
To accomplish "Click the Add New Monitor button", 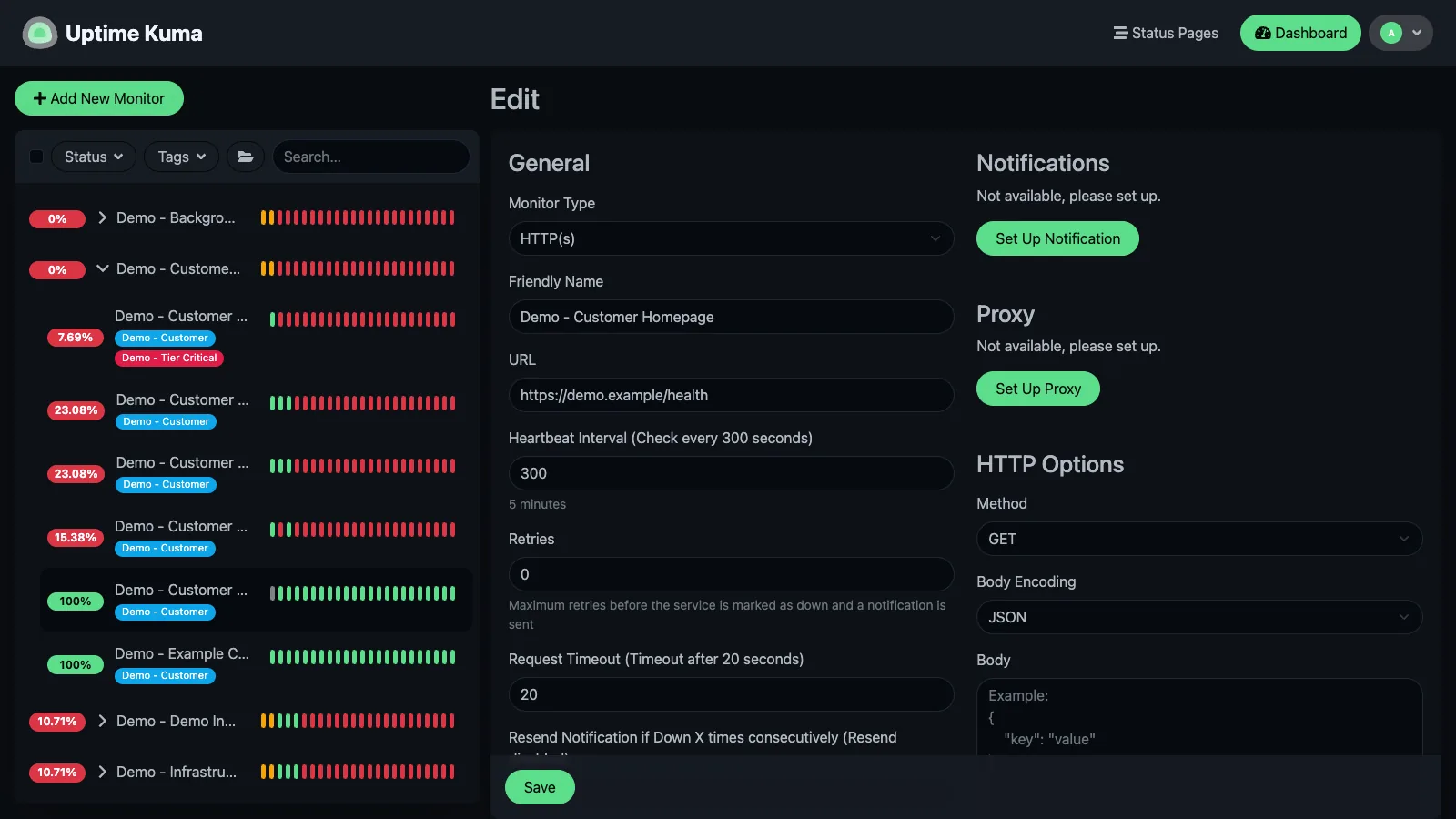I will click(x=99, y=98).
